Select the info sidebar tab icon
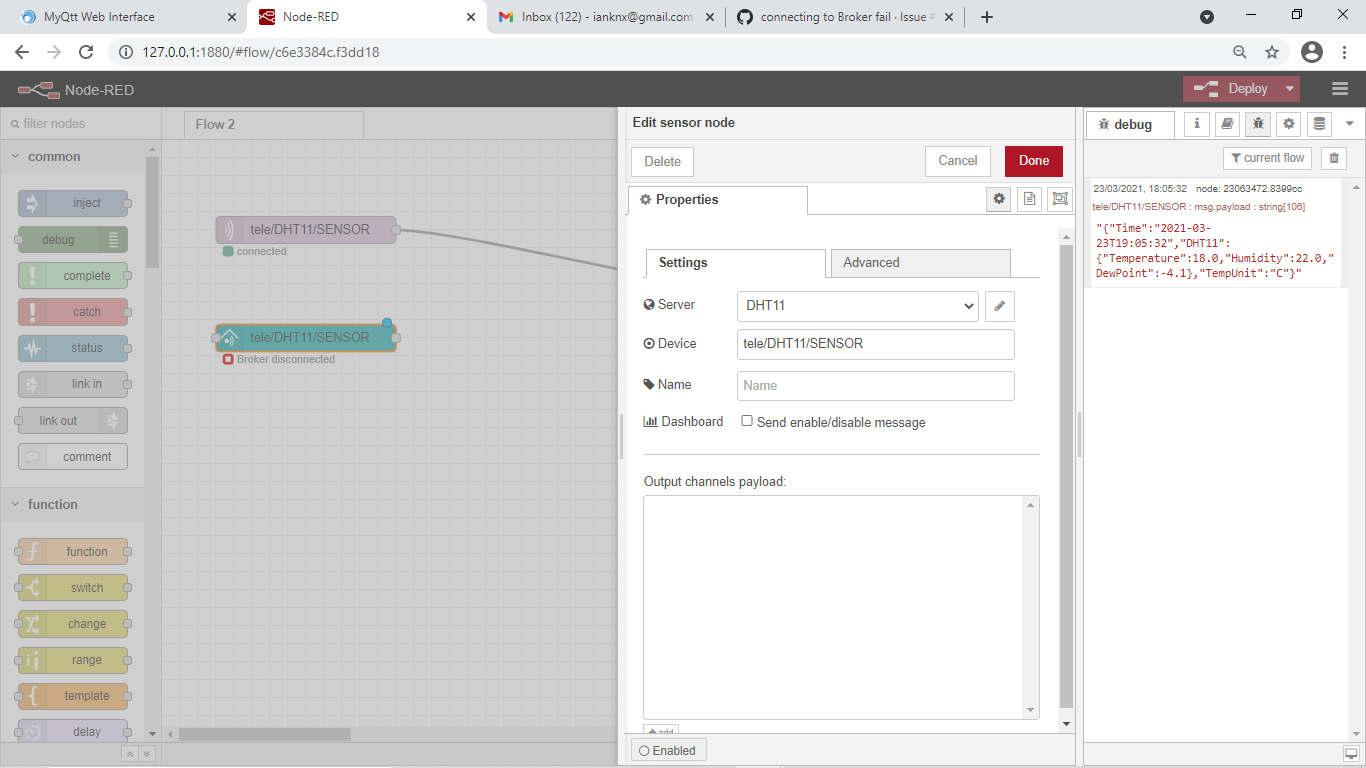The image size is (1366, 768). [x=1196, y=124]
